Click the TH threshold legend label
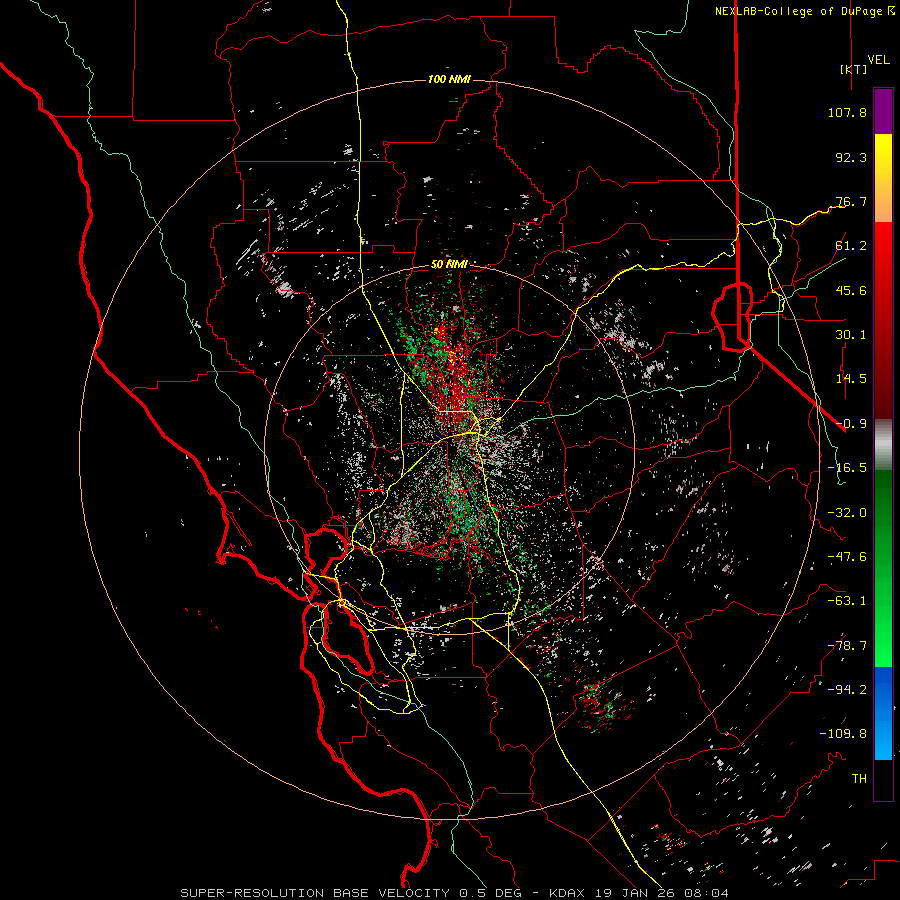The width and height of the screenshot is (900, 900). [x=859, y=779]
